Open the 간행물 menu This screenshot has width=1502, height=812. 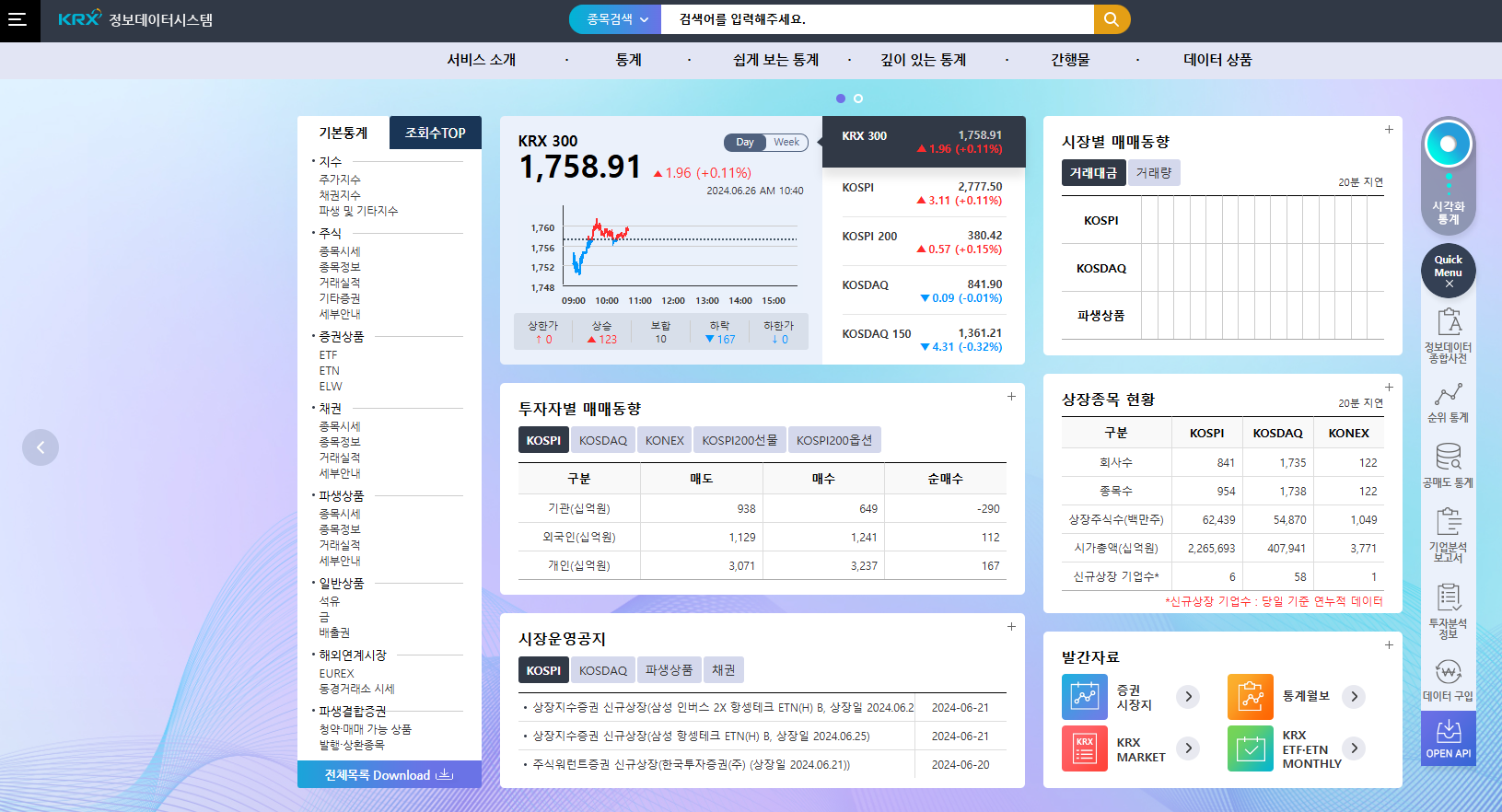(1070, 60)
